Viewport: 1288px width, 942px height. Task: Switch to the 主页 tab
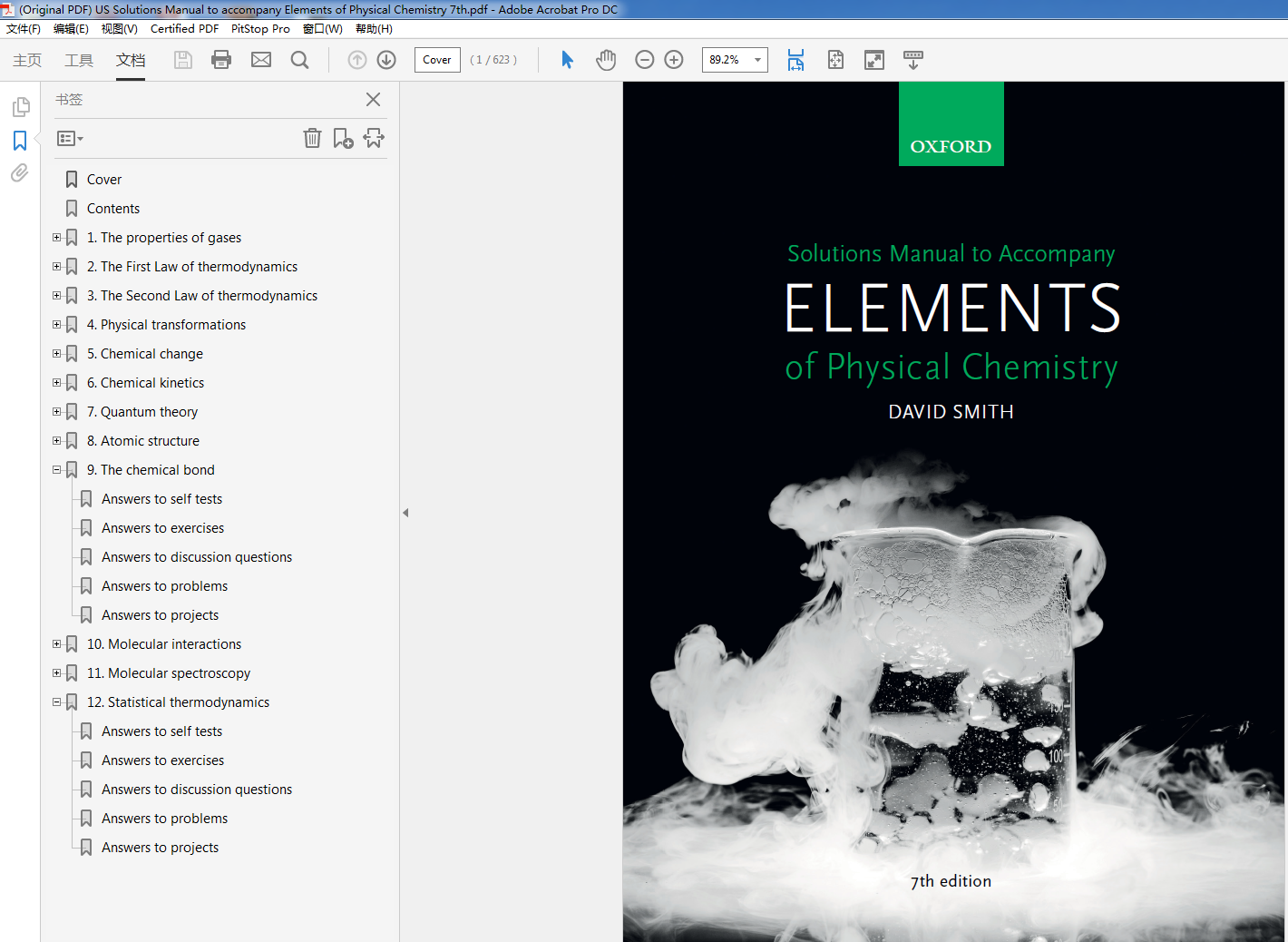[27, 60]
